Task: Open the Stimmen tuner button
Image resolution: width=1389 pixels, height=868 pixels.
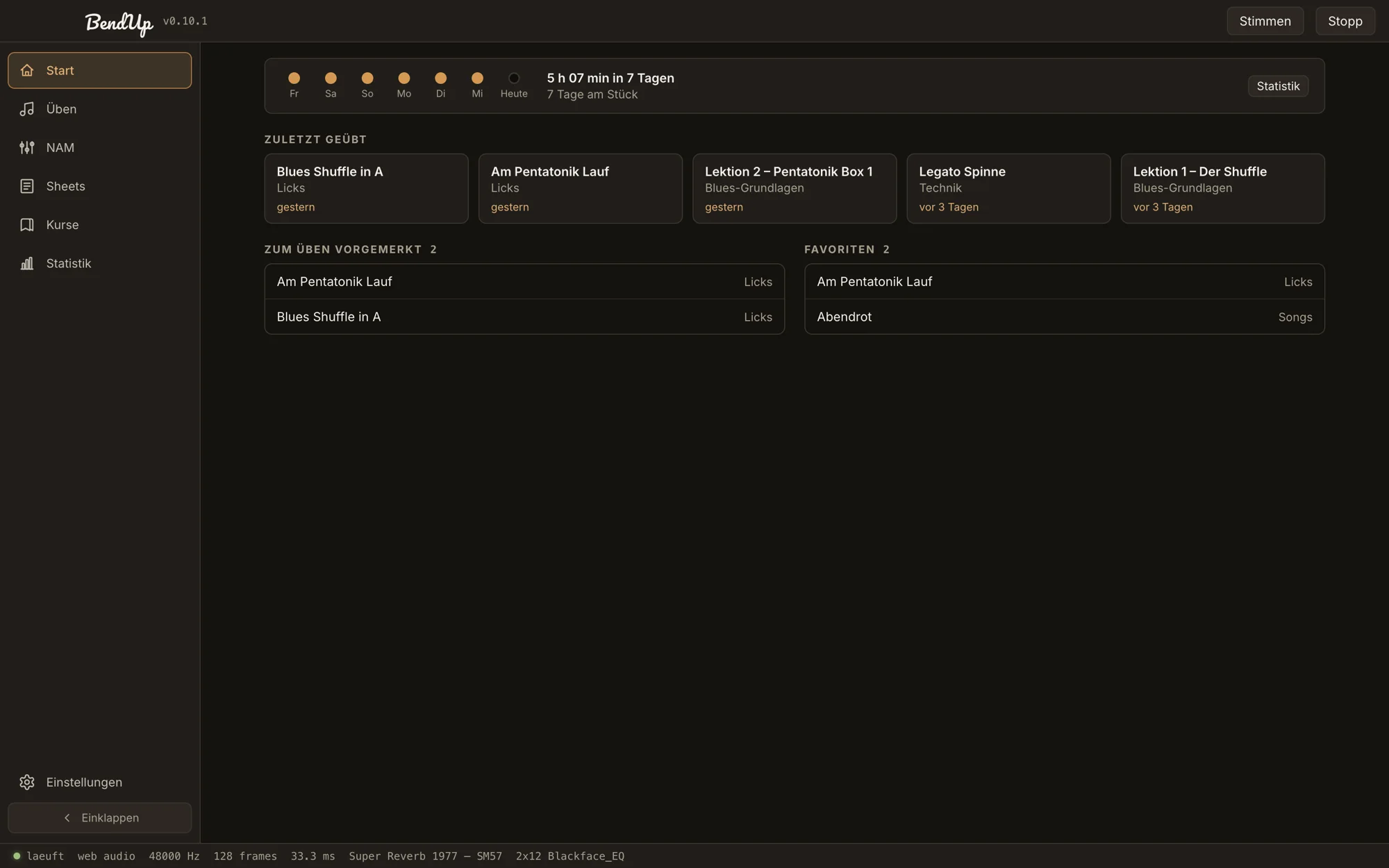Action: click(1265, 21)
